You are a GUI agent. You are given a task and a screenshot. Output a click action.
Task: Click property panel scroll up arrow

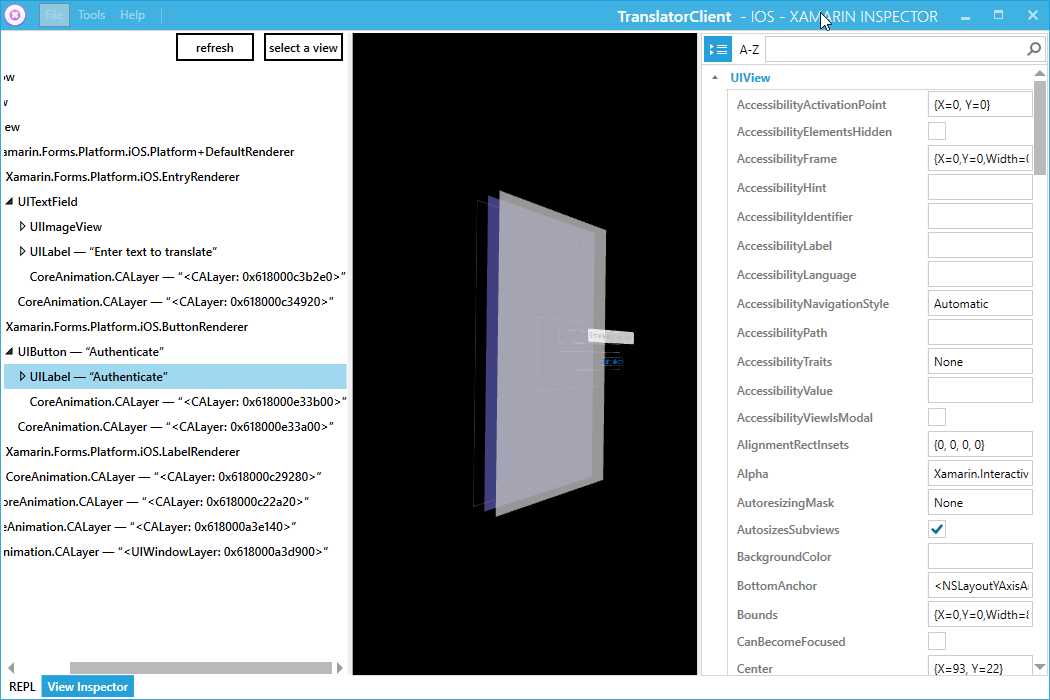click(1039, 74)
